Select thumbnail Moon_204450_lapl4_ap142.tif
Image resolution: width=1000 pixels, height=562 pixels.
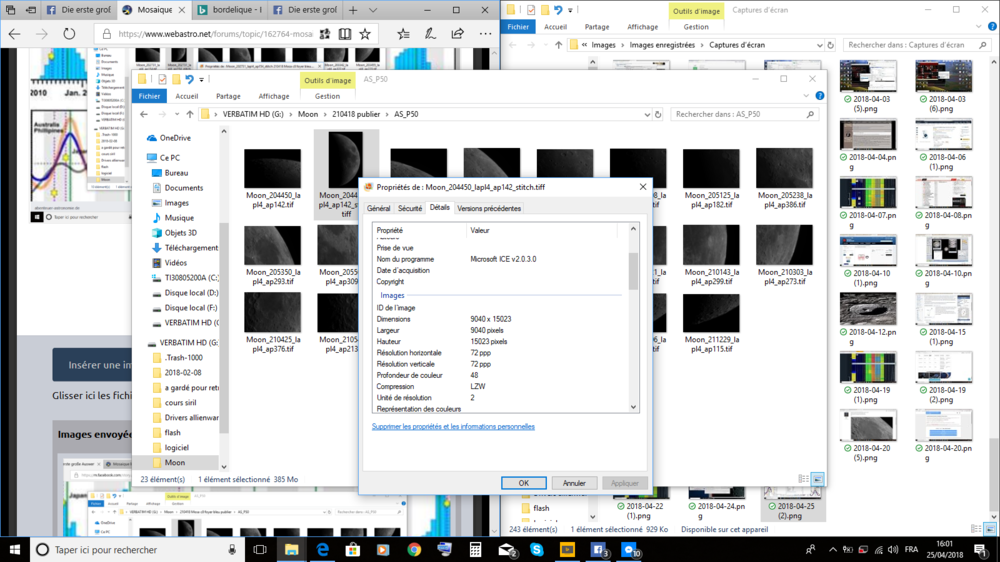273,179
